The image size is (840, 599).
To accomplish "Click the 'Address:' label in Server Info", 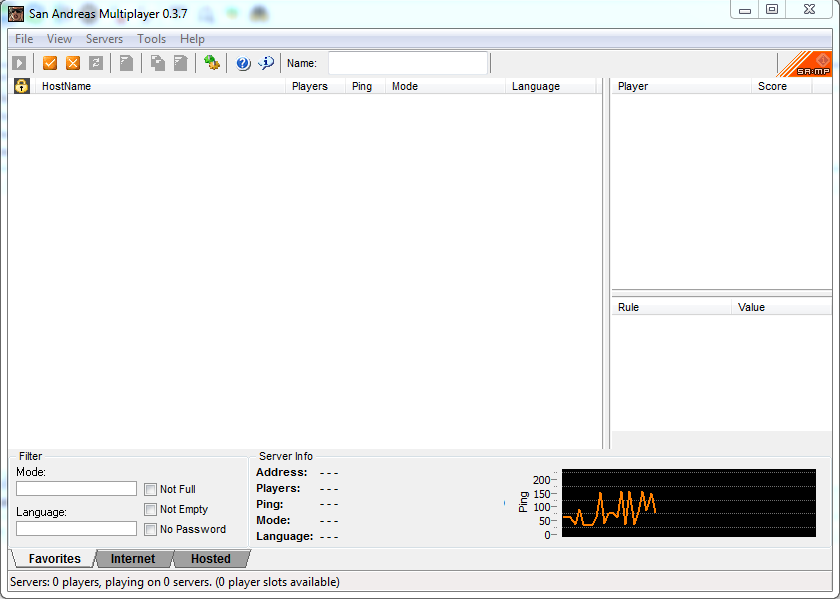I will point(282,473).
